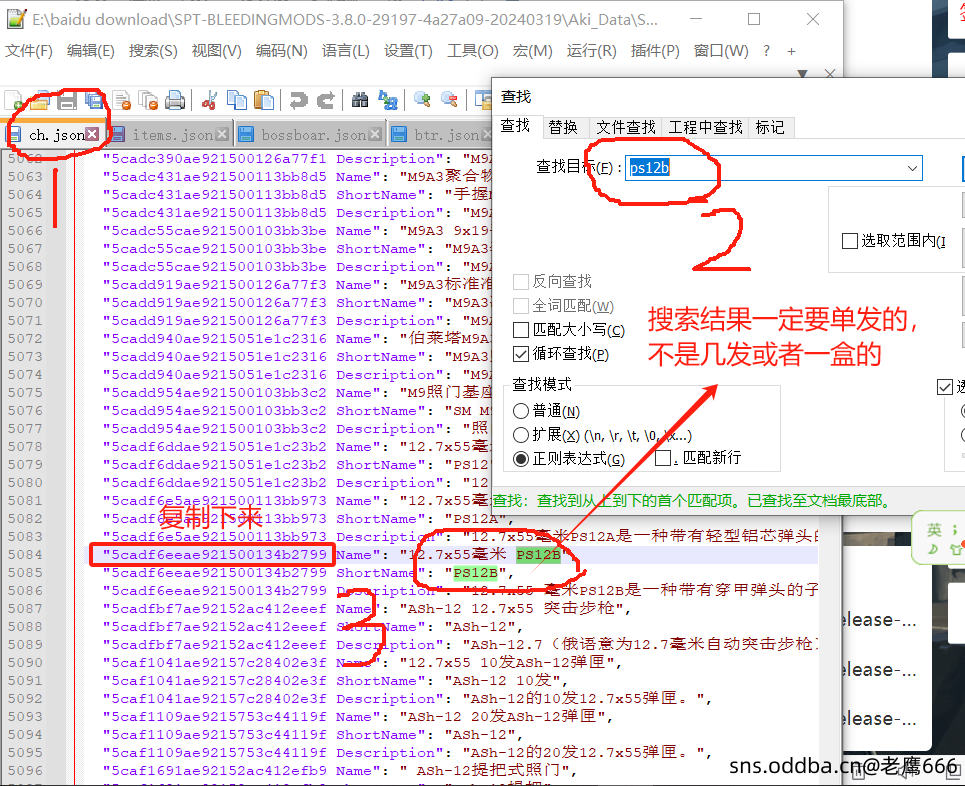965x786 pixels.
Task: Open the 编码(N) menu
Action: pyautogui.click(x=281, y=51)
